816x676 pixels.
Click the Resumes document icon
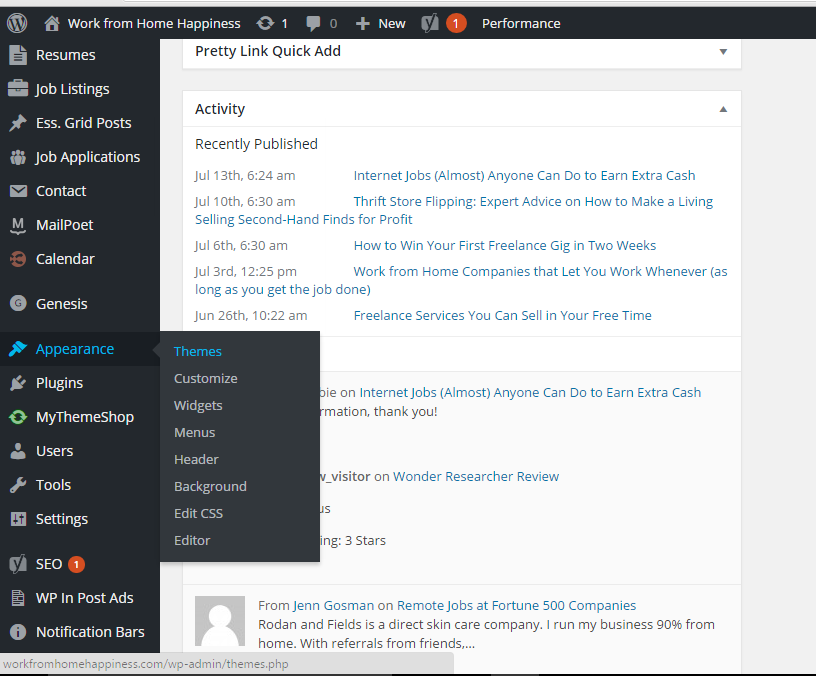coord(18,55)
